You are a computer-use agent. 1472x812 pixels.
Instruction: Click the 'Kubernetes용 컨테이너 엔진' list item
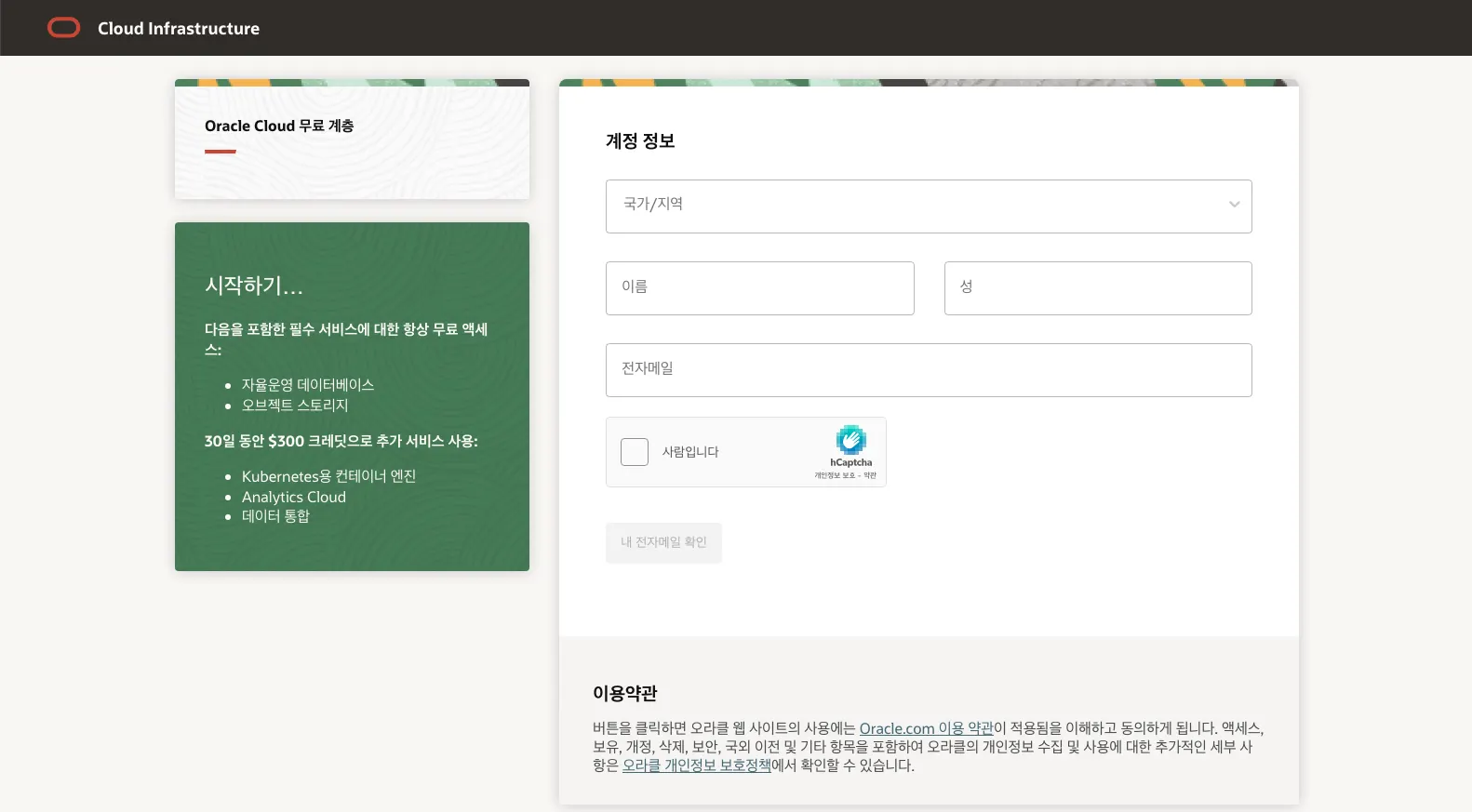(x=329, y=476)
